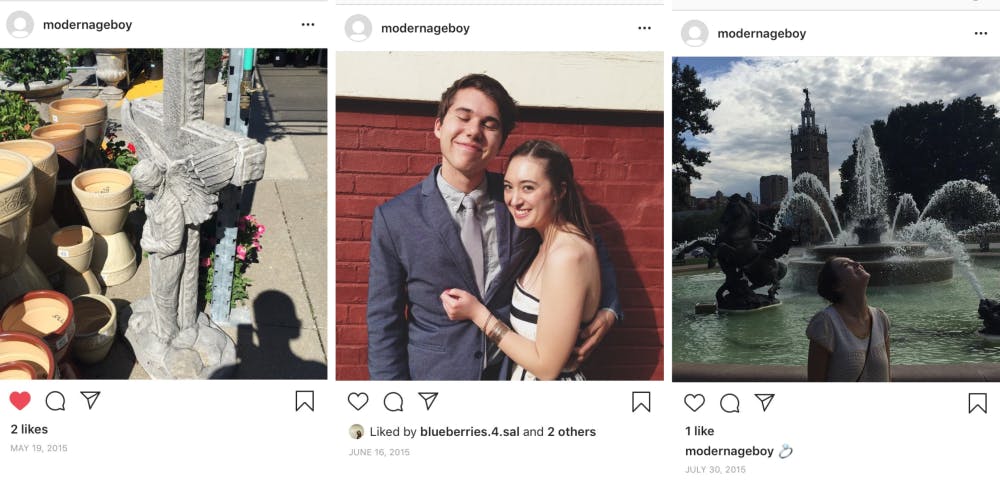Share the garden statue post via paper plane
The width and height of the screenshot is (1000, 483).
(91, 400)
